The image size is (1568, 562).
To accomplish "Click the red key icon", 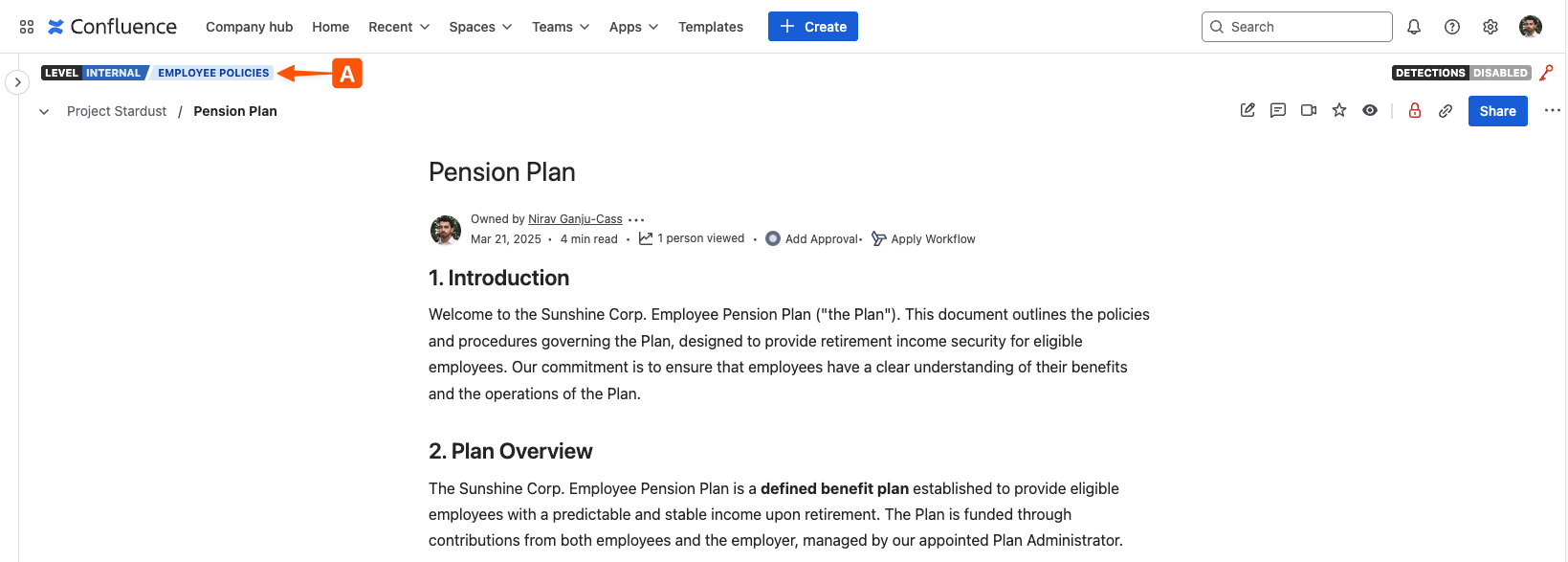I will click(1546, 73).
